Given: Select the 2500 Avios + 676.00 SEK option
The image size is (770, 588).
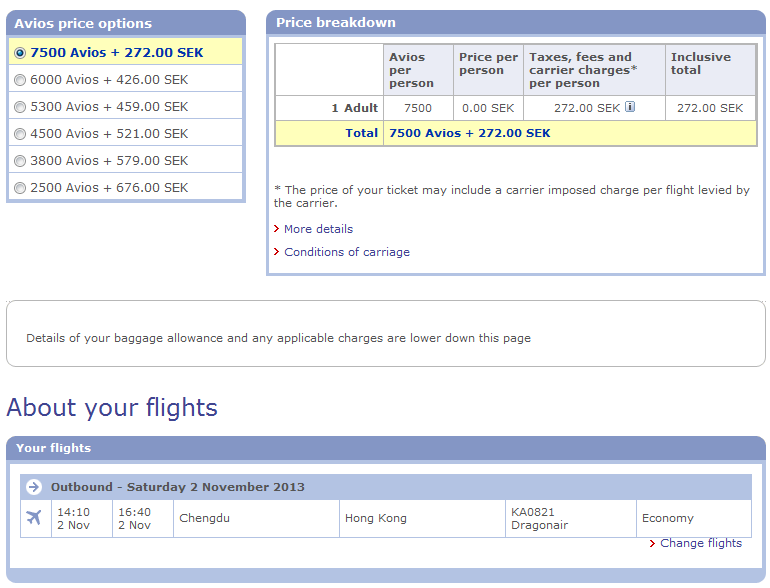Looking at the screenshot, I should click(20, 187).
